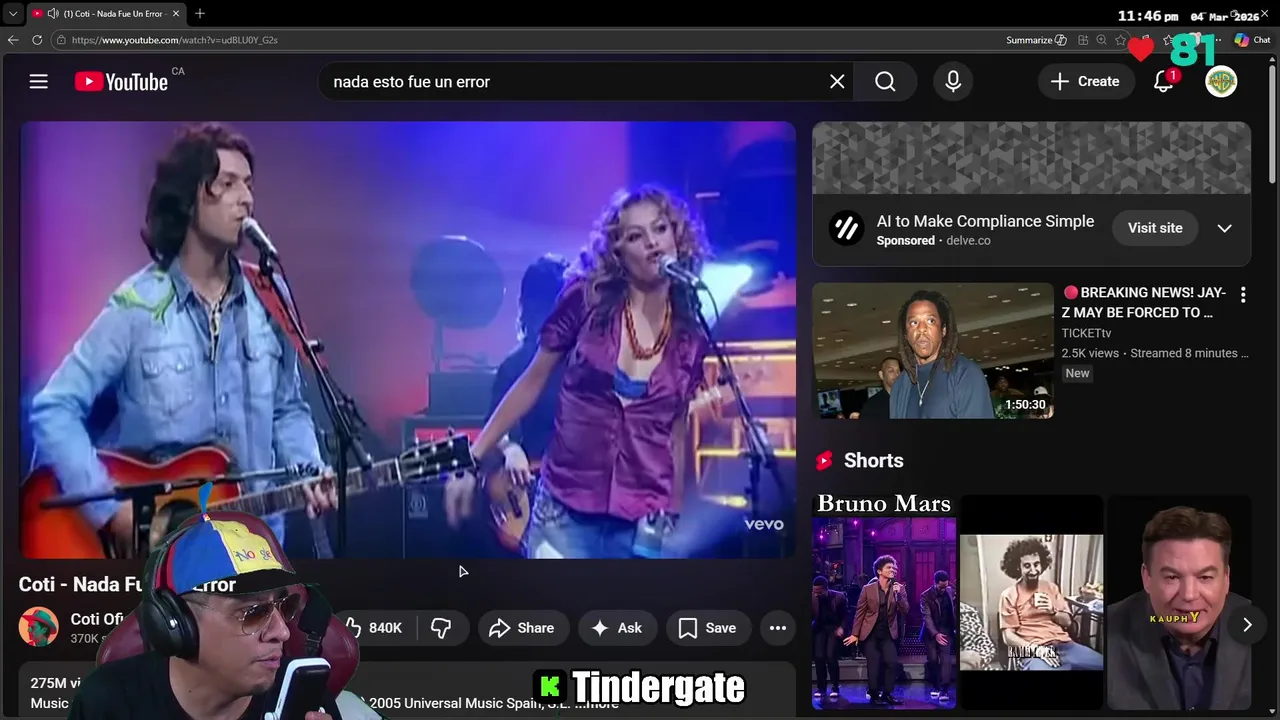Click the sponsored ad banner image
1280x720 pixels.
pos(1031,158)
